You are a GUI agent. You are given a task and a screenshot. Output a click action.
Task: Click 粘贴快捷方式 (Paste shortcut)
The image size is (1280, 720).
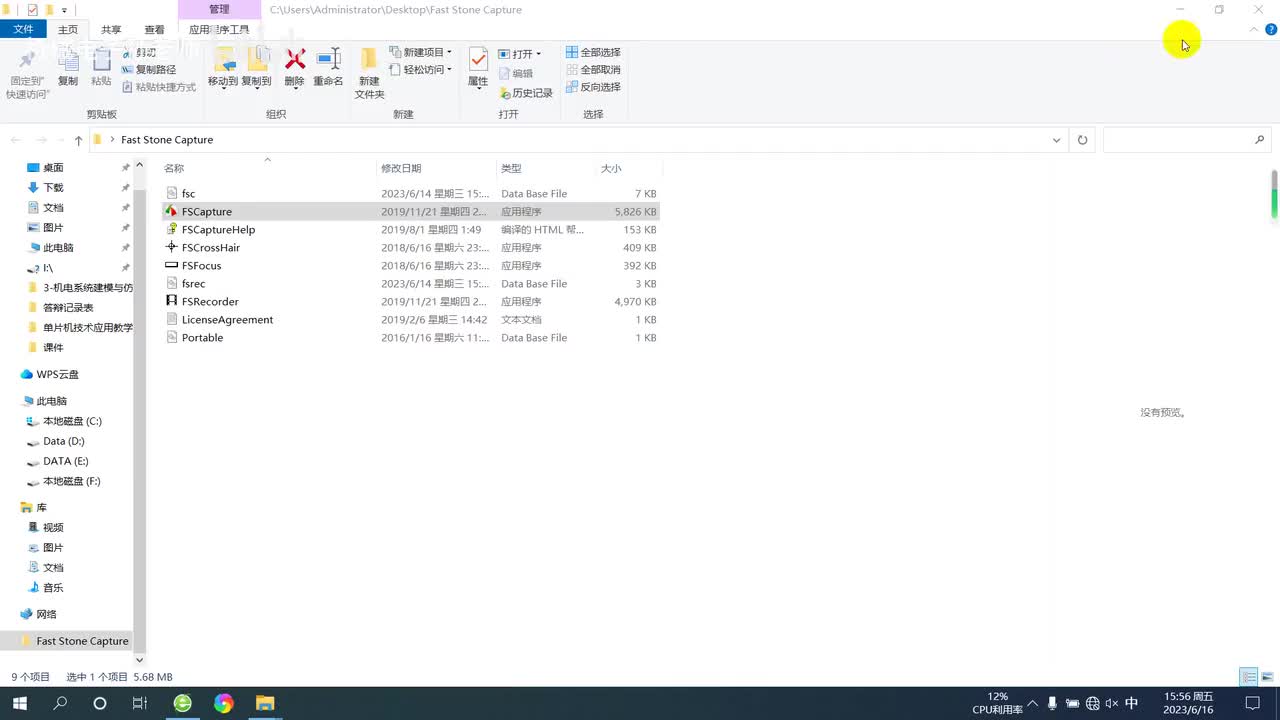159,87
